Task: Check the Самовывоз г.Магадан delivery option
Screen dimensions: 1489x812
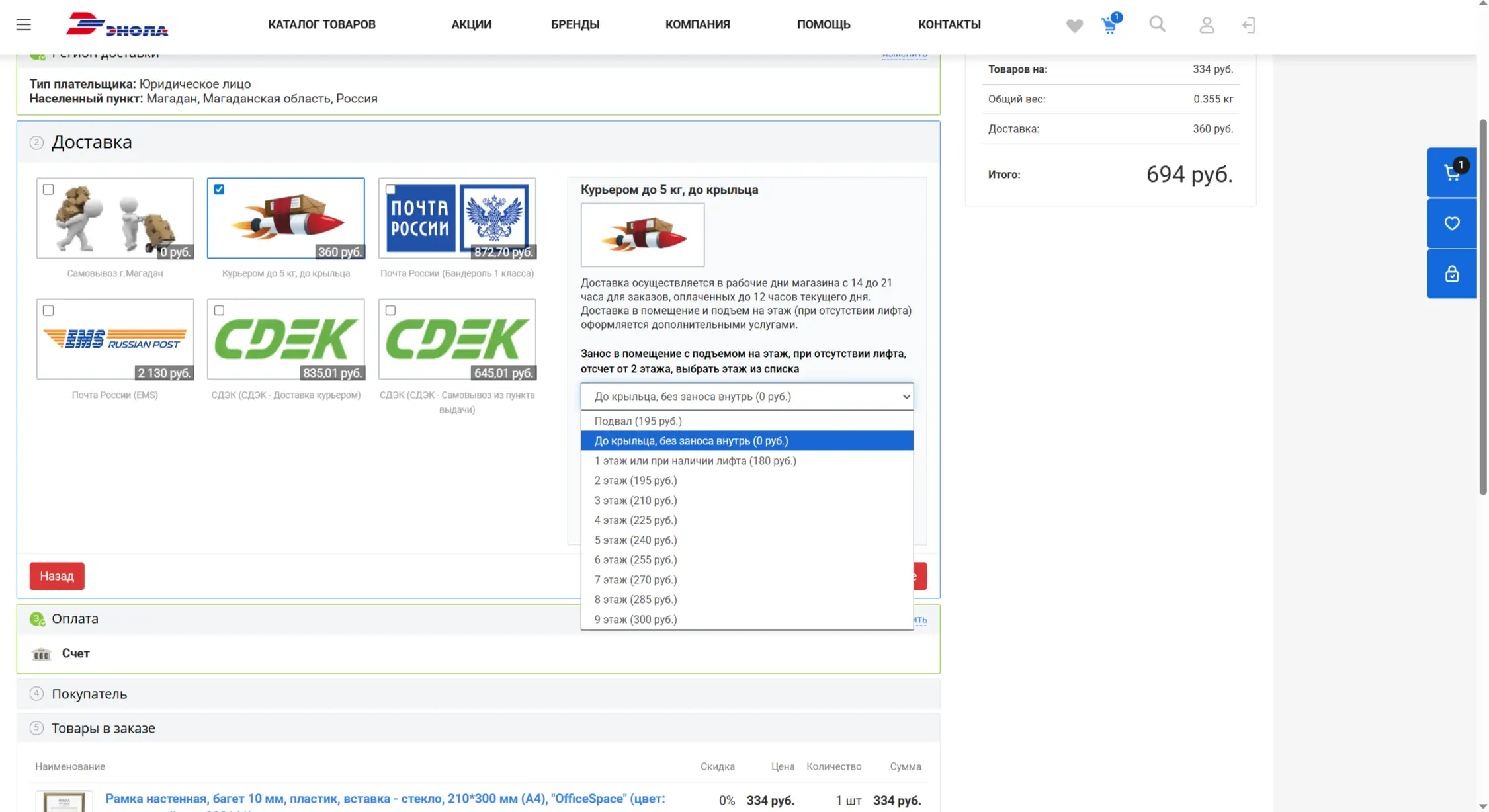Action: (x=48, y=190)
